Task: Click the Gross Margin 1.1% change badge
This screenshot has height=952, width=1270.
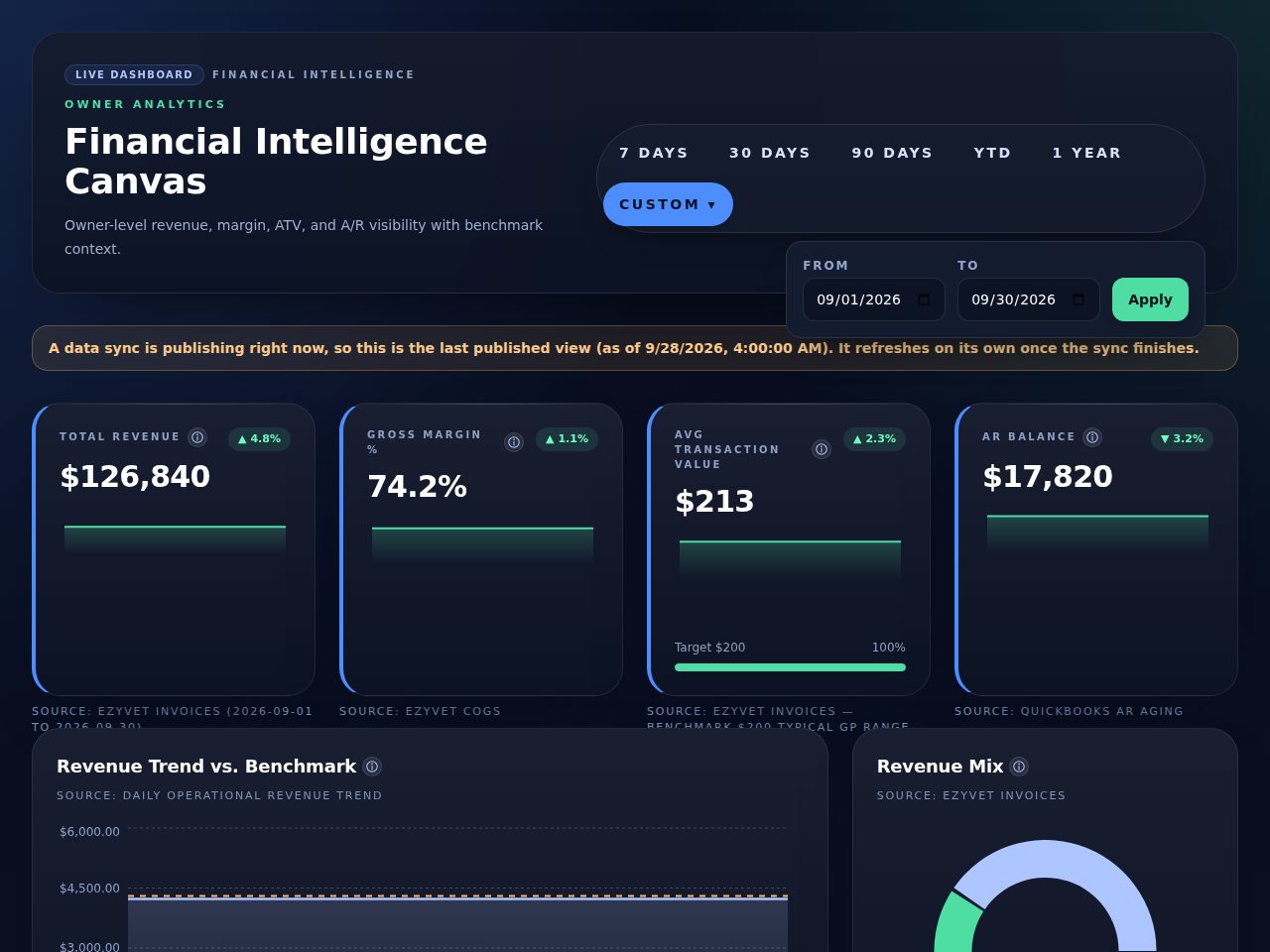Action: (568, 438)
